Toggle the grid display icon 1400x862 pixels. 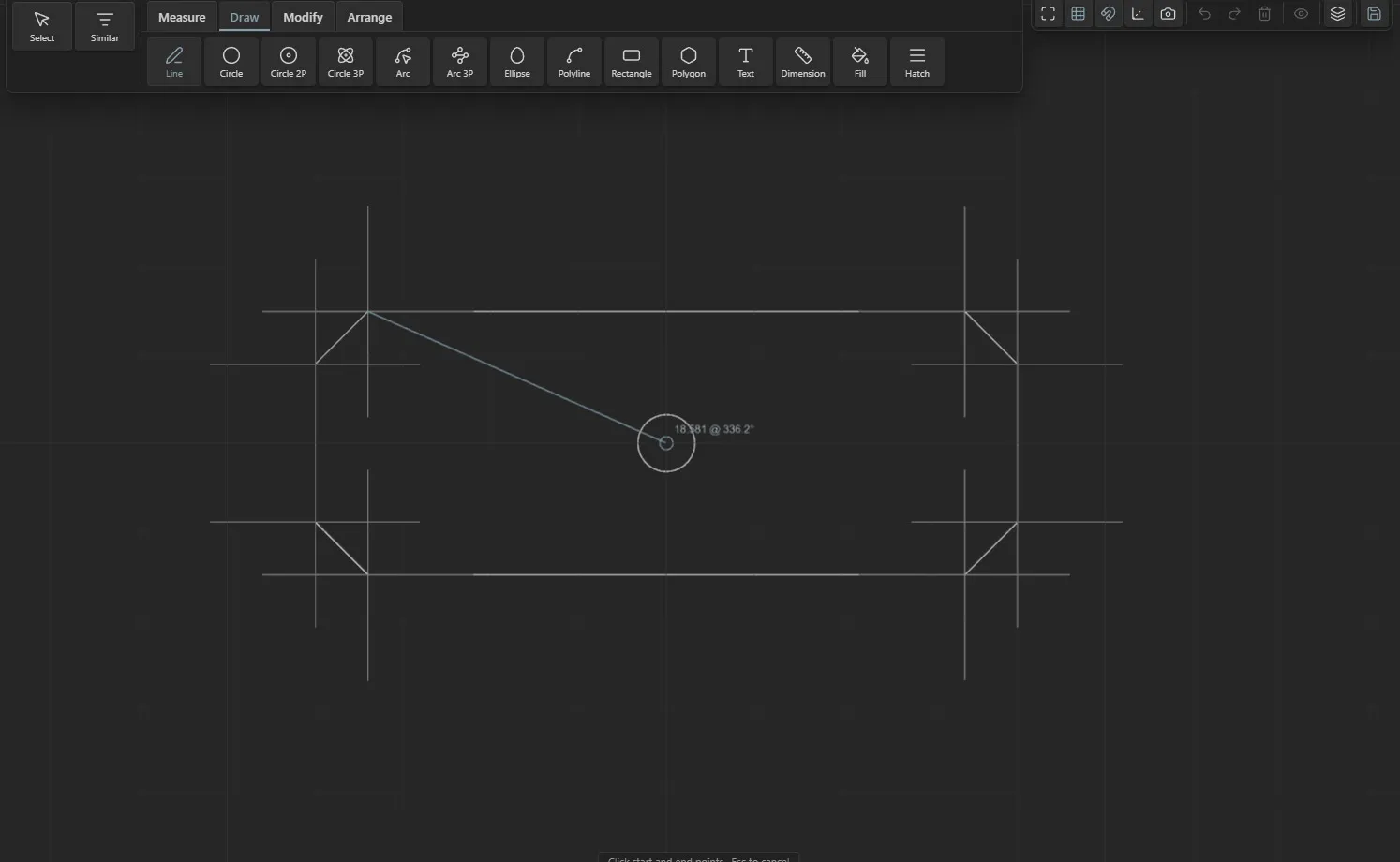tap(1079, 14)
